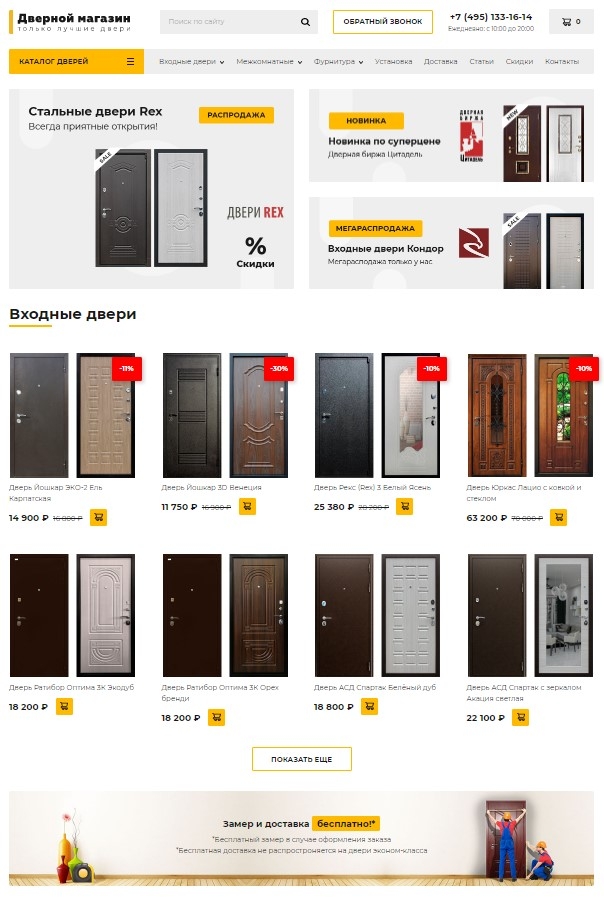Click the Показать еще button
This screenshot has width=604, height=897.
coord(301,759)
